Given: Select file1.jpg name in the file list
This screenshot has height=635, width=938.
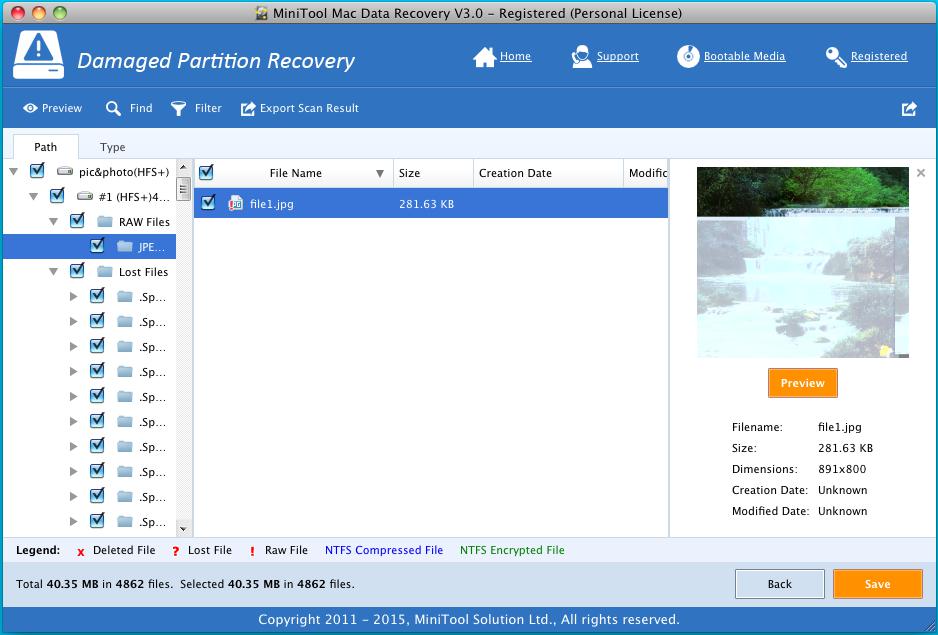Looking at the screenshot, I should pyautogui.click(x=272, y=204).
